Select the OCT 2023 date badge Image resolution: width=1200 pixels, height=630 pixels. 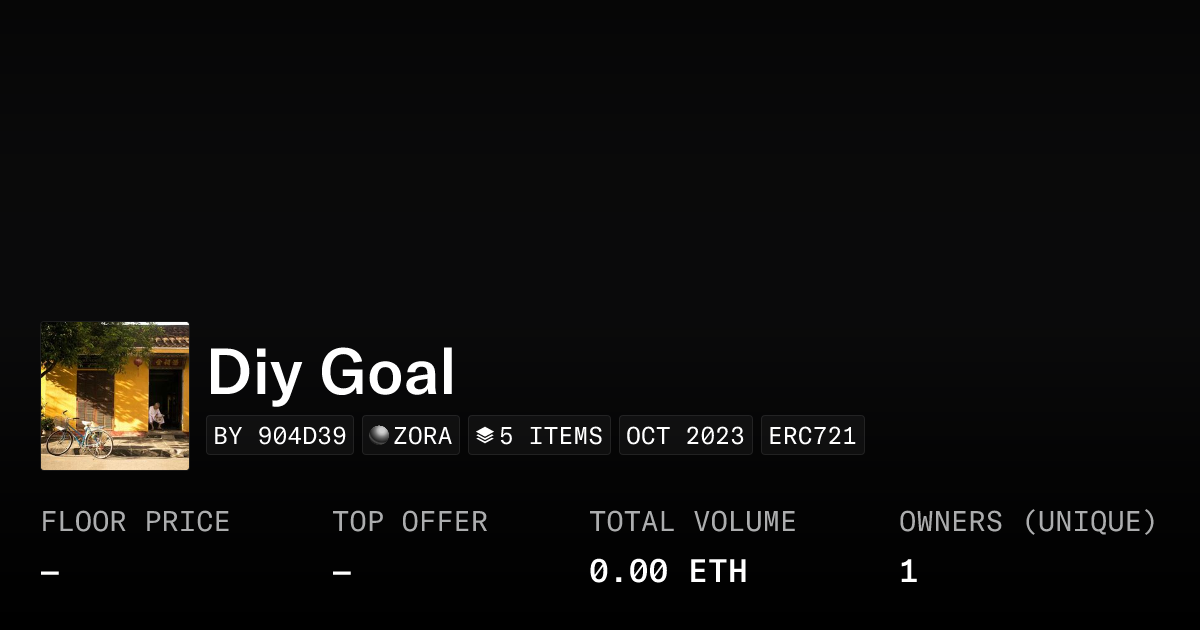686,436
